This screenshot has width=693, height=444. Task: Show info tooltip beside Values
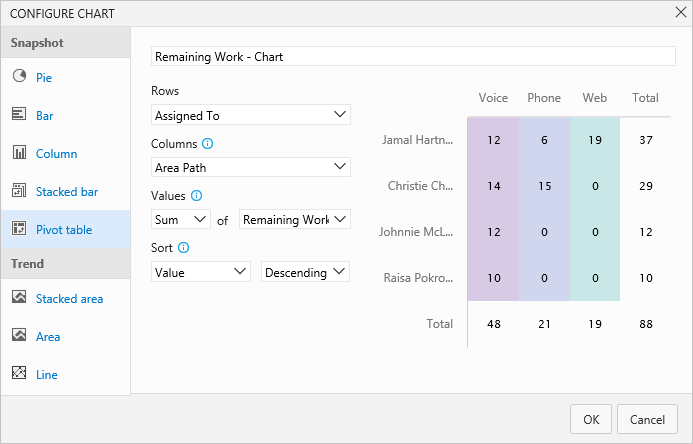point(197,195)
